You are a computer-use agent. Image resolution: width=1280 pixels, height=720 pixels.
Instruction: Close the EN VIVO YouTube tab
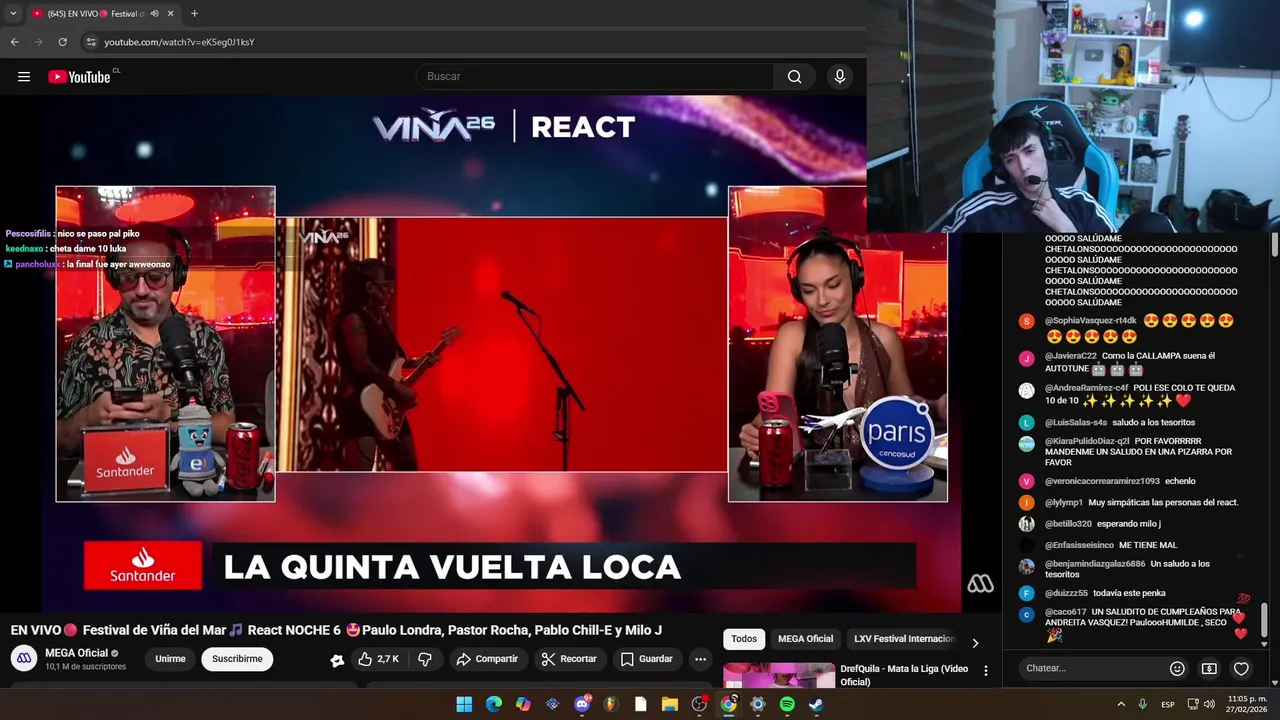click(x=170, y=14)
